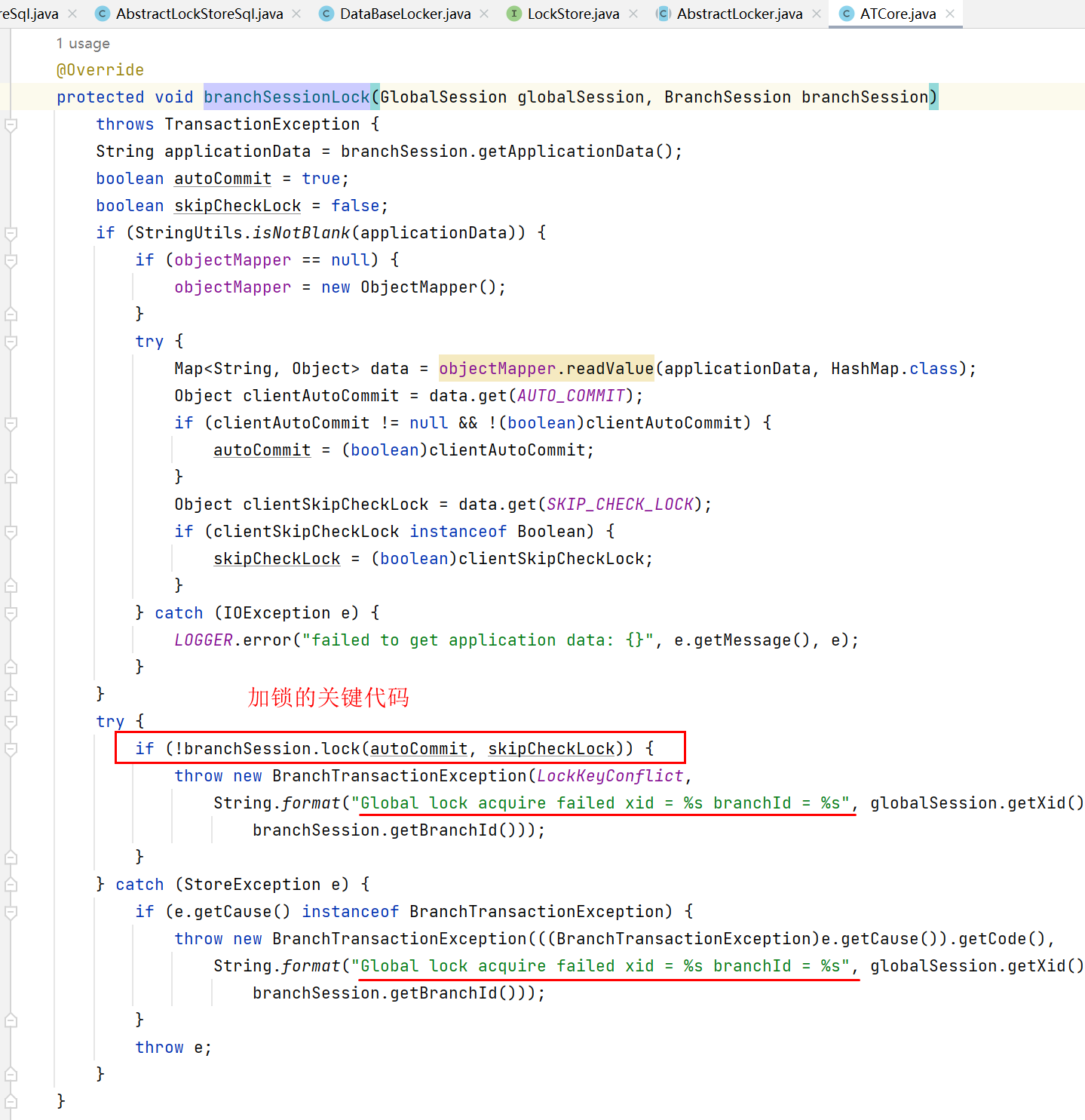
Task: Click 'BranchSession' parameter type in method signature
Action: coord(728,97)
